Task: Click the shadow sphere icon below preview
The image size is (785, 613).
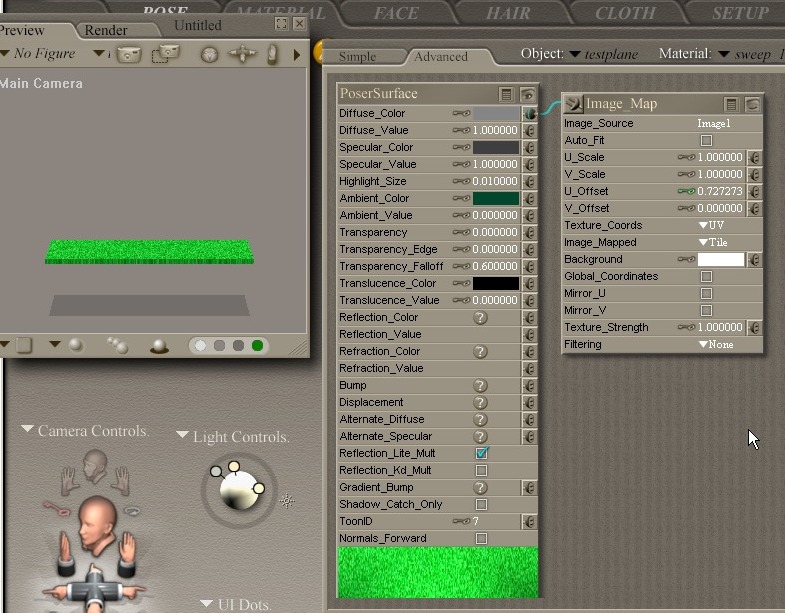Action: point(159,346)
